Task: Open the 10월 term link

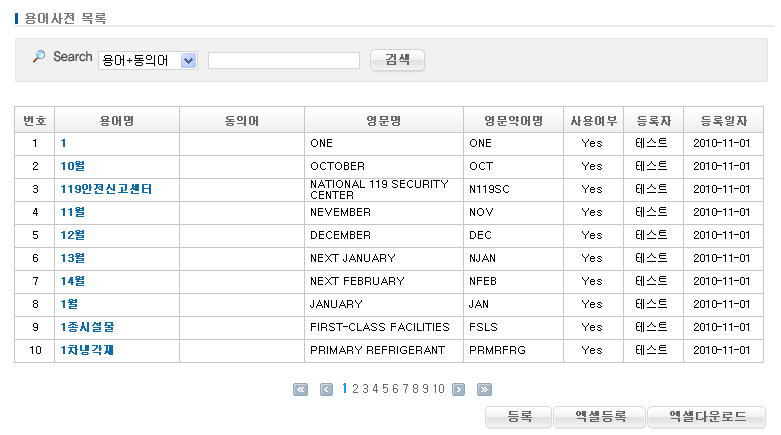Action: click(x=72, y=166)
